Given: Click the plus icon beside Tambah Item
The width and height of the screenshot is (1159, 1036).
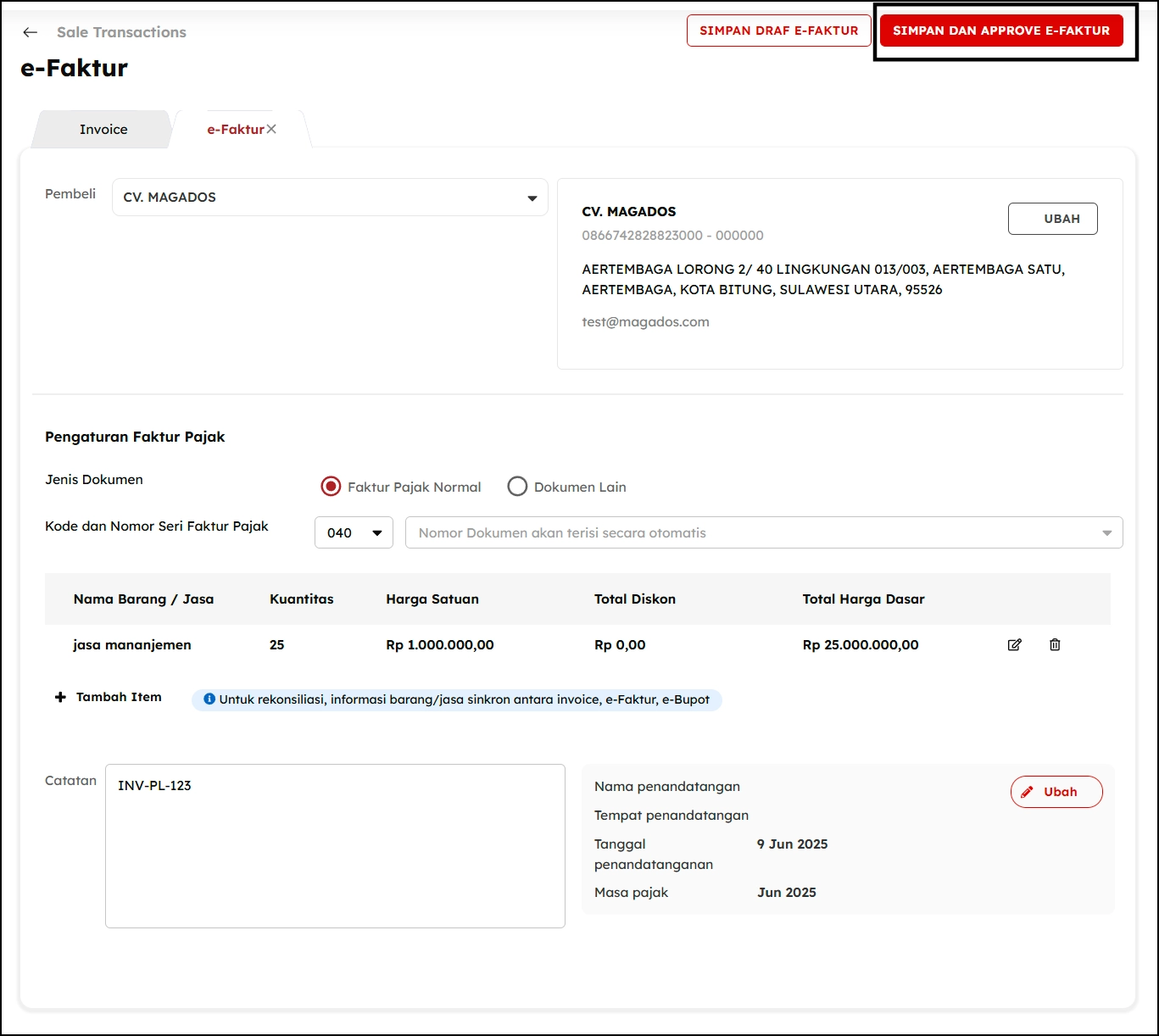Looking at the screenshot, I should (60, 697).
